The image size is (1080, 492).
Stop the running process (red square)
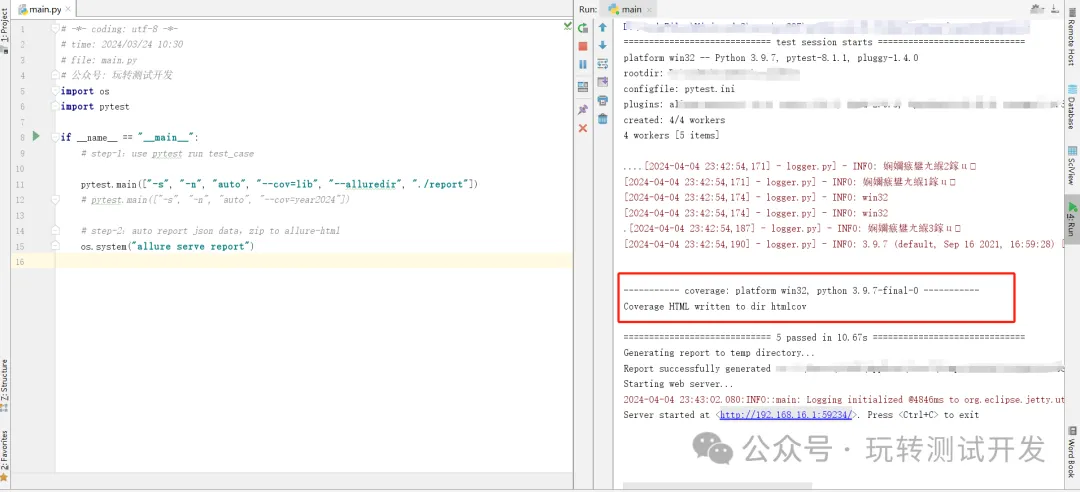click(x=583, y=46)
